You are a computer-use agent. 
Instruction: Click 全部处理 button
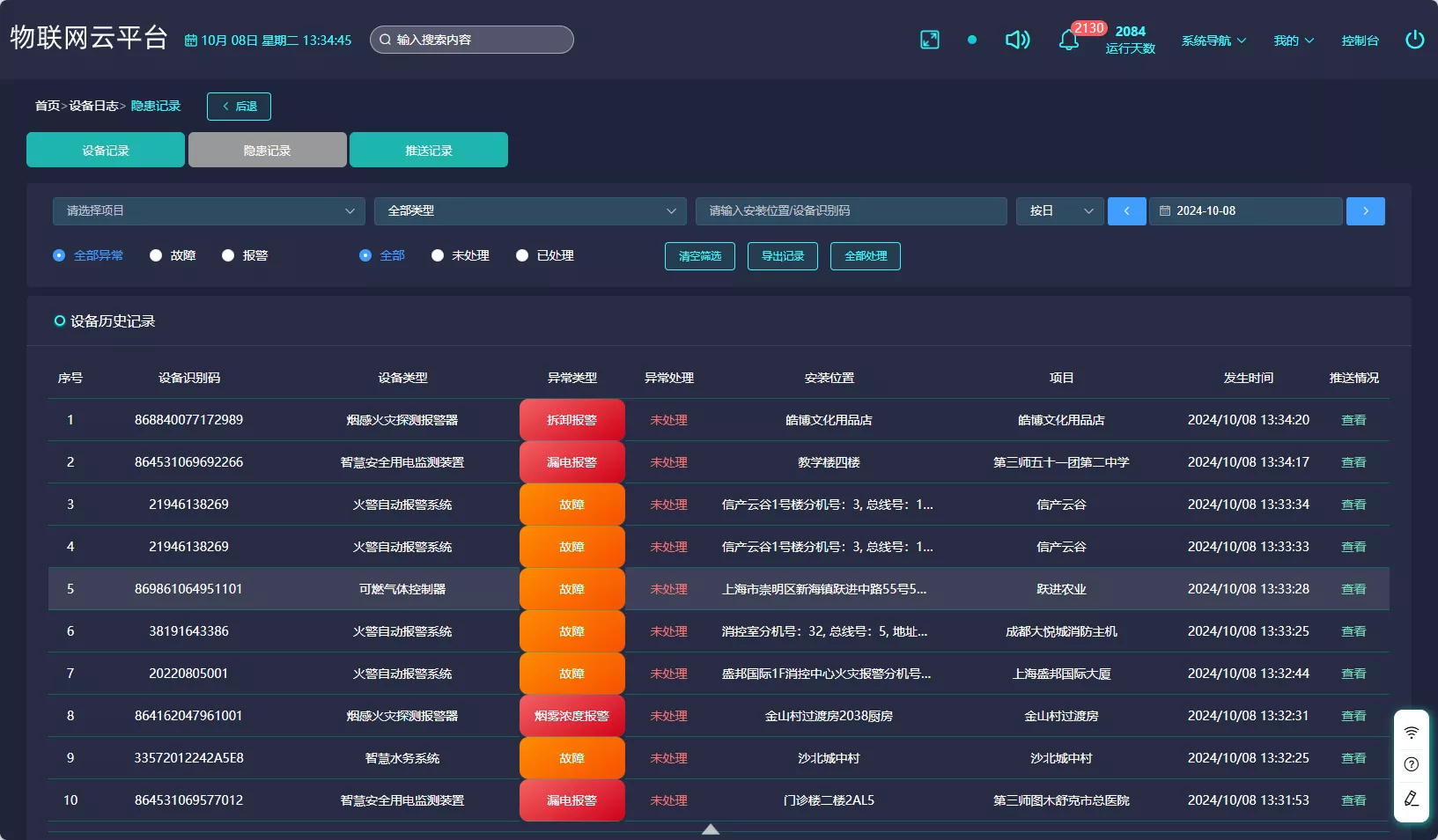click(866, 256)
